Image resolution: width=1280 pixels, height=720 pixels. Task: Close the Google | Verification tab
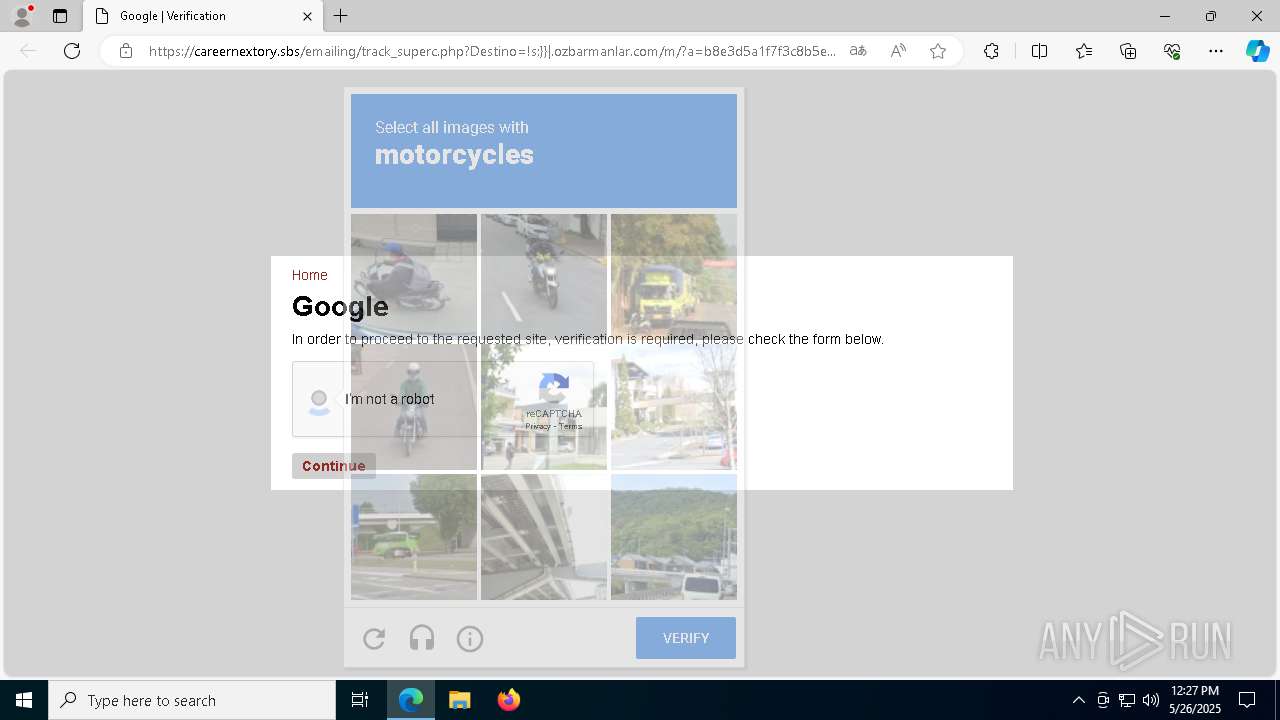click(307, 16)
